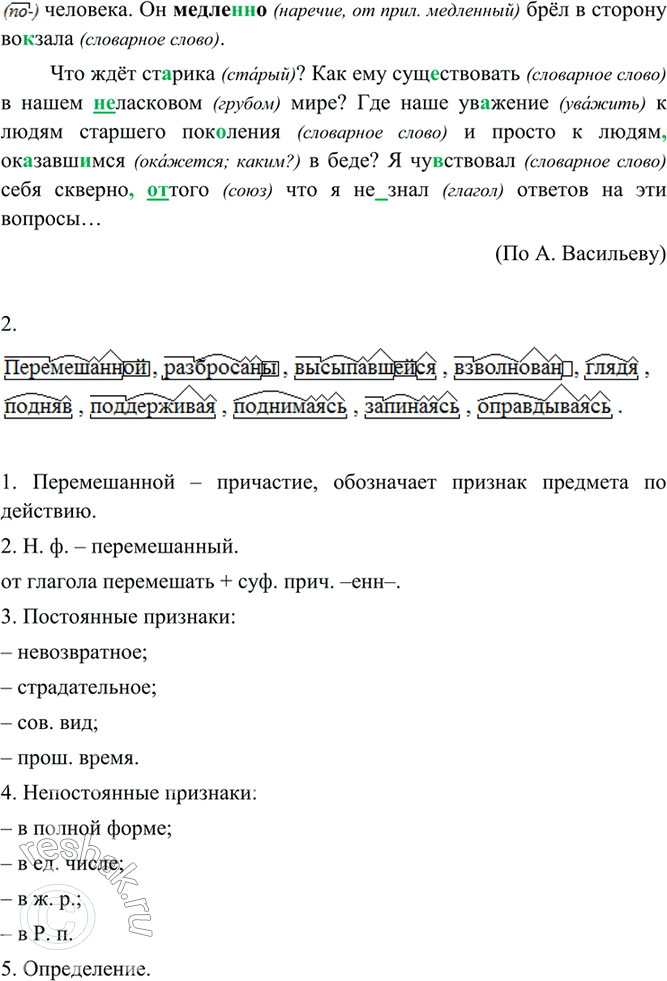Click the word "поднимаясь" in the list
This screenshot has height=981, width=667.
pyautogui.click(x=290, y=406)
